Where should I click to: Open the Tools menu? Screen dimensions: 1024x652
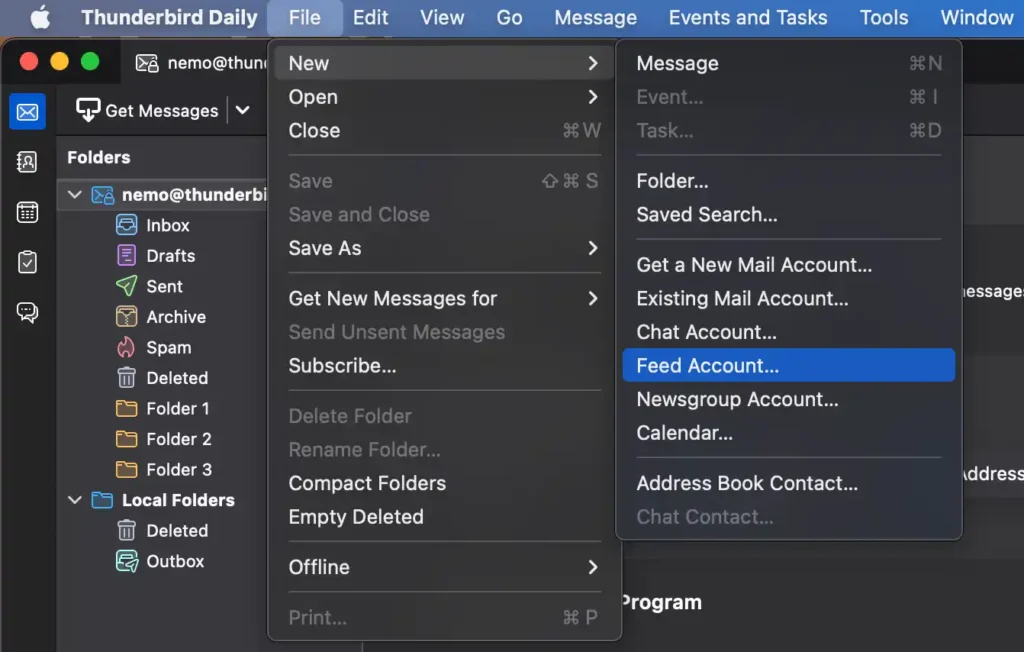pyautogui.click(x=884, y=18)
